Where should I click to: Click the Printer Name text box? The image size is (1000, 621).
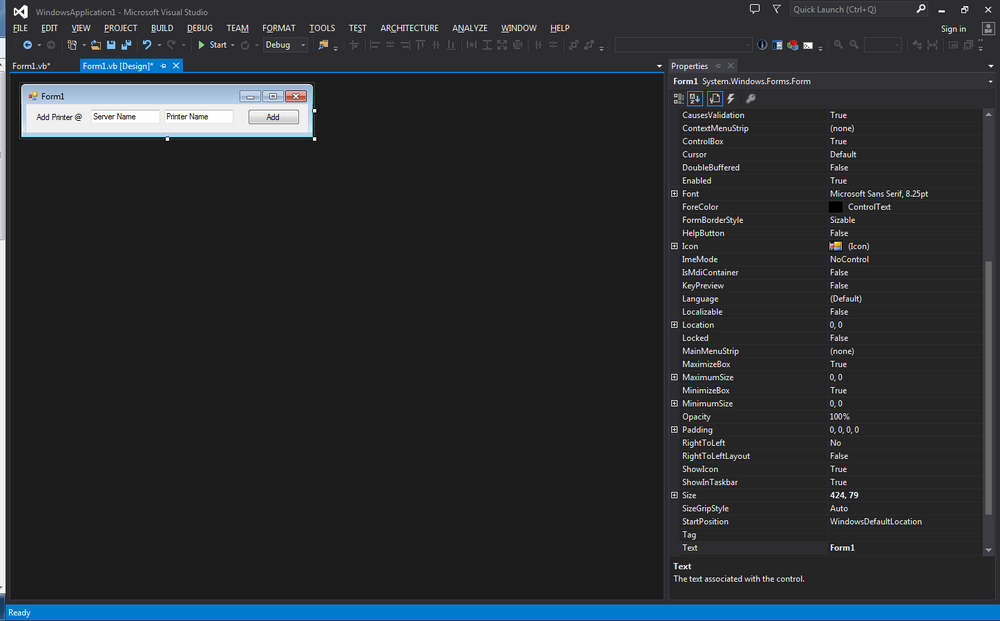click(198, 117)
